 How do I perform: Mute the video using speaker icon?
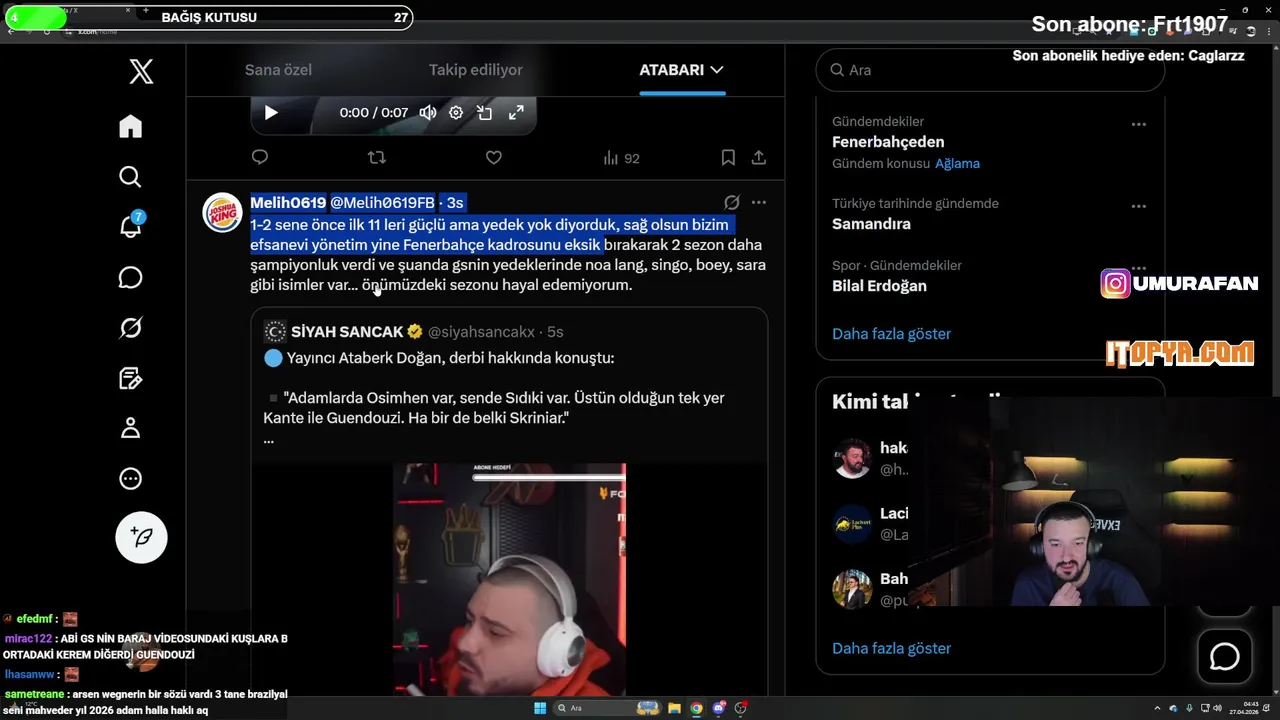(x=428, y=113)
